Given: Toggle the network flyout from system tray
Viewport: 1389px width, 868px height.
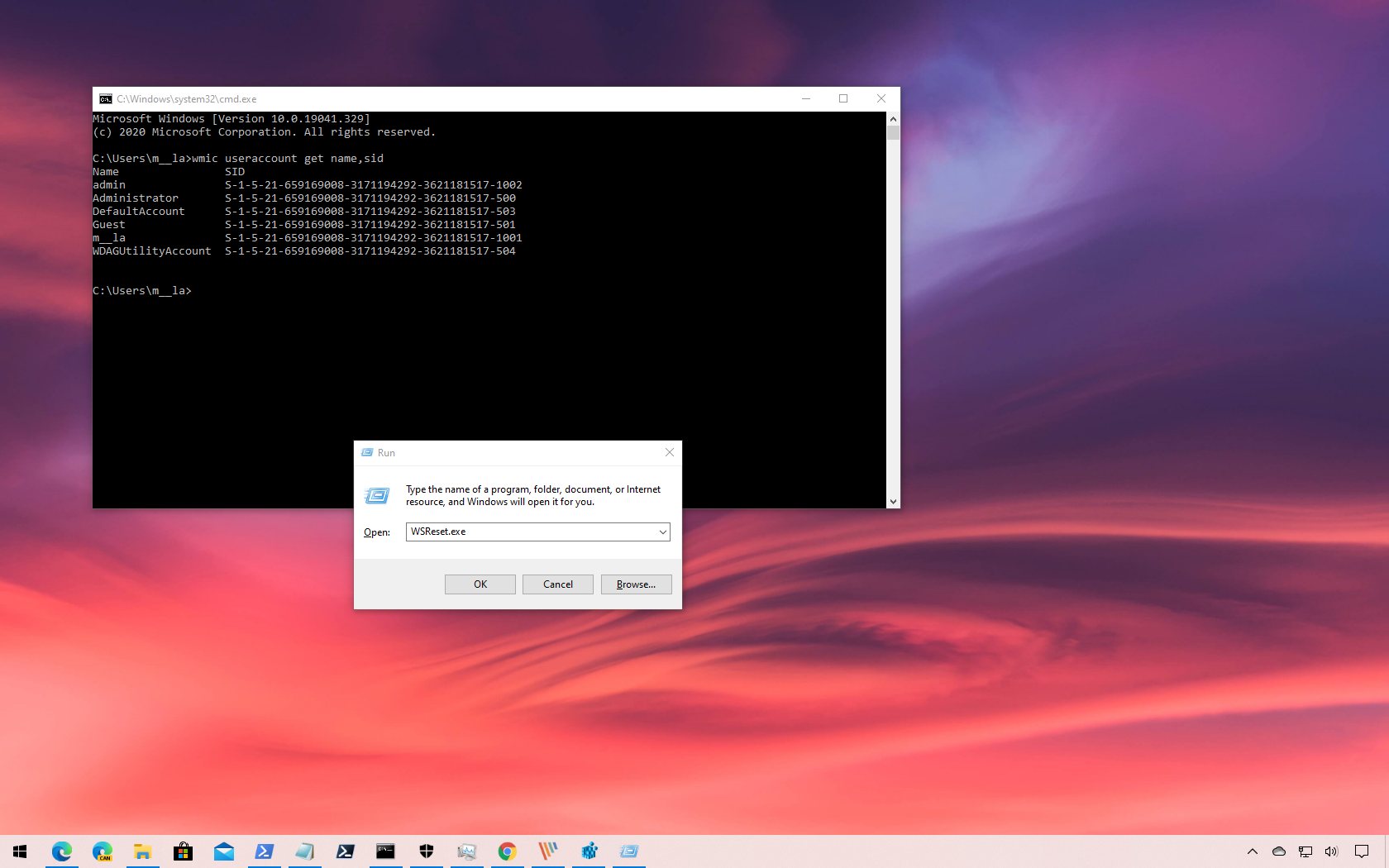Looking at the screenshot, I should click(1305, 851).
